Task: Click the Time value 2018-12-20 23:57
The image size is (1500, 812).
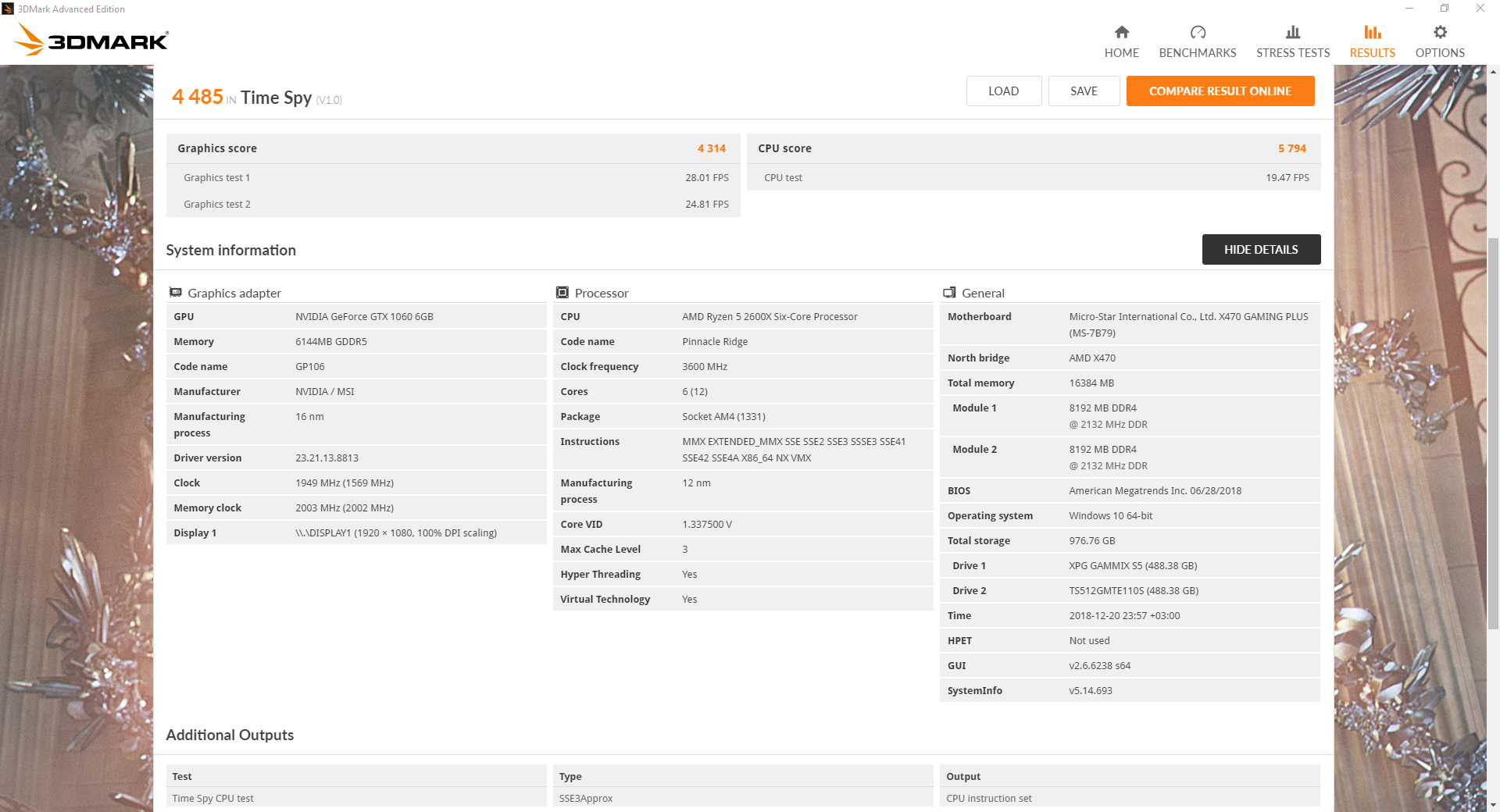Action: pyautogui.click(x=1124, y=616)
